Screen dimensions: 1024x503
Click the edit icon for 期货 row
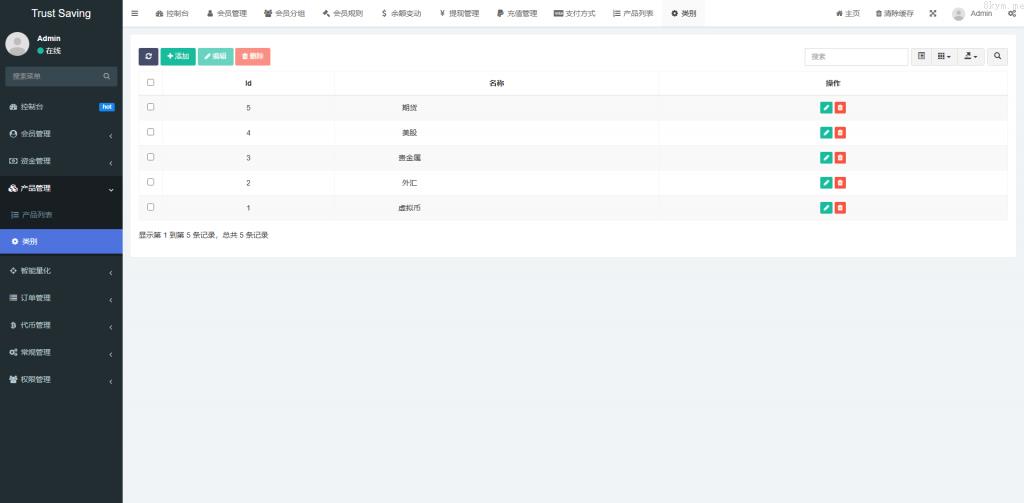click(826, 108)
